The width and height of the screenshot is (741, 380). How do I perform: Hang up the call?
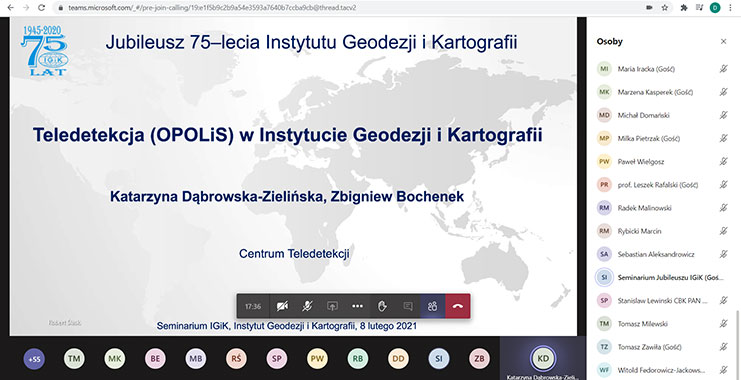pos(458,306)
